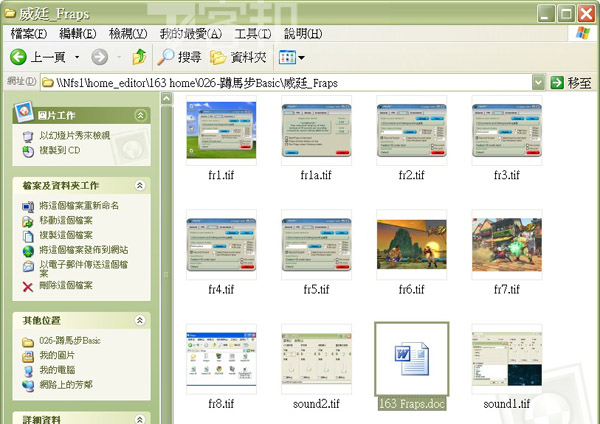Open the 工具(T) menu

click(253, 34)
